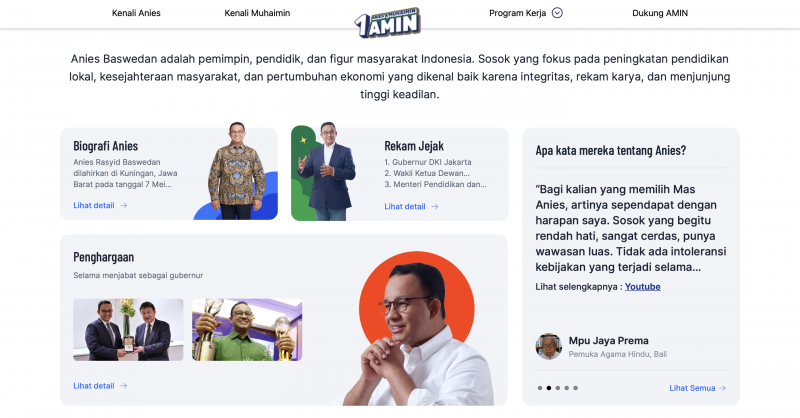The height and width of the screenshot is (418, 800).
Task: Select the first testimonial carousel dot
Action: click(x=540, y=388)
